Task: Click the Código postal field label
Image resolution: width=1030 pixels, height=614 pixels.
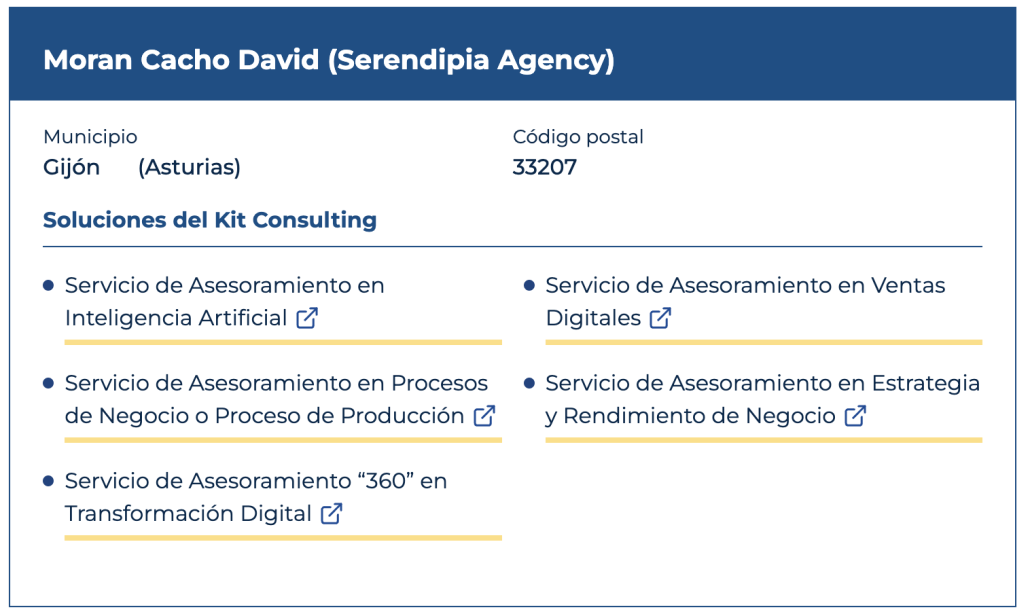Action: (x=578, y=137)
